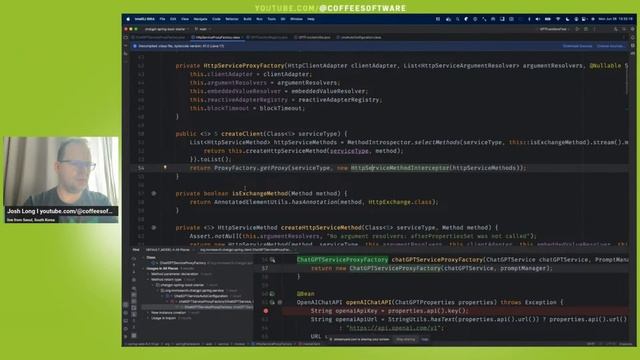
Task: Click the clock in the menu bar
Action: click(615, 19)
